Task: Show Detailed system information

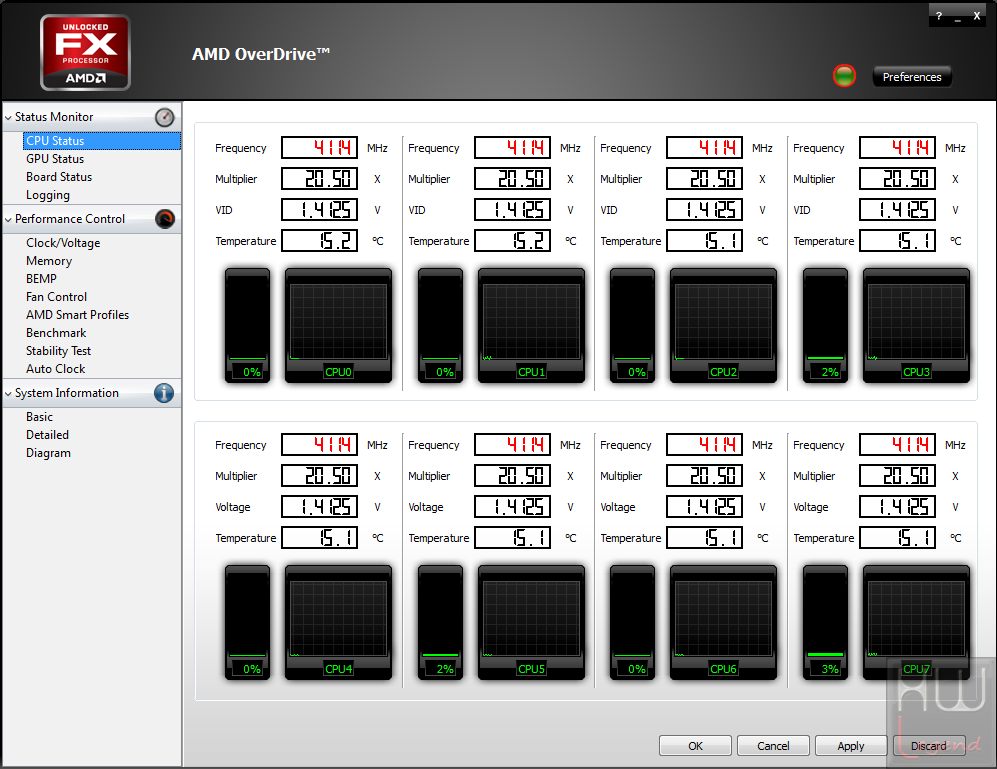Action: point(47,435)
